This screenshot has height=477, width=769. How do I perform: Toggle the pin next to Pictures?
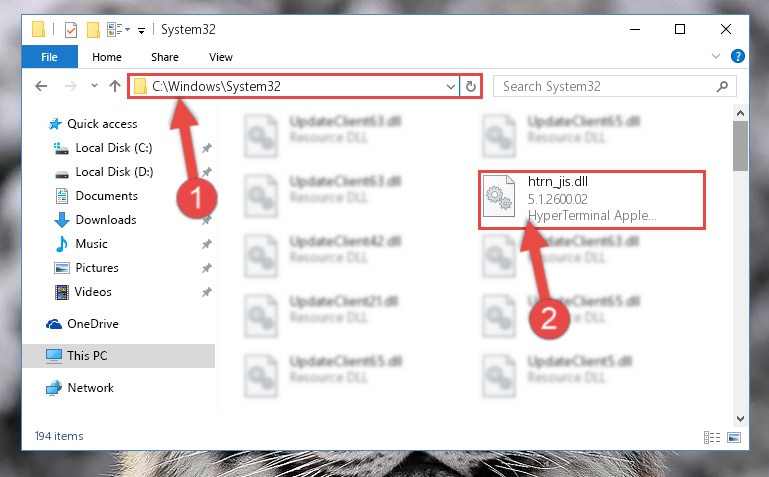206,268
